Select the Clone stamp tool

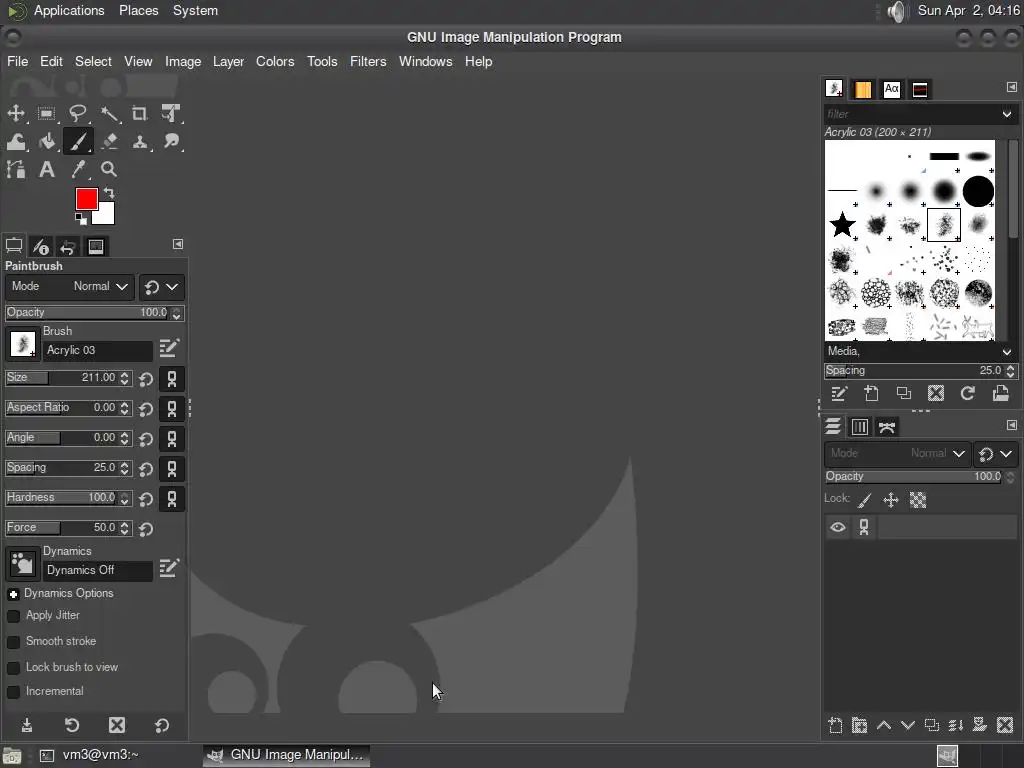click(140, 141)
